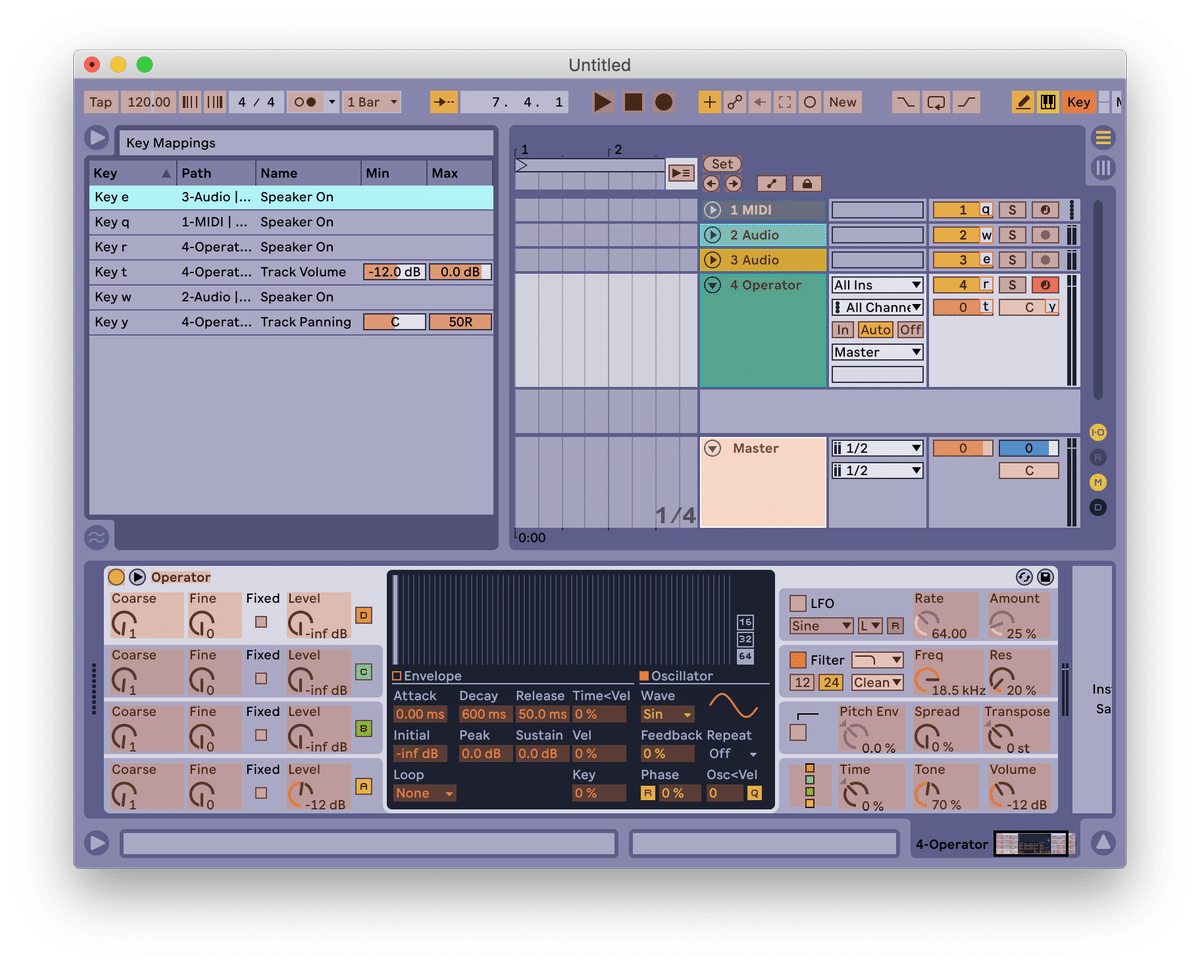Click the Set locator button
Screen dimensions: 1200x966
[x=722, y=164]
